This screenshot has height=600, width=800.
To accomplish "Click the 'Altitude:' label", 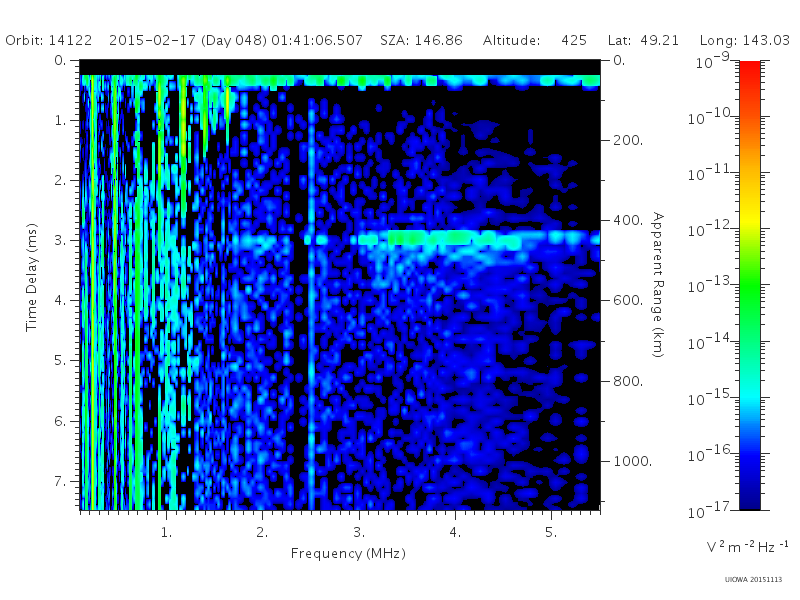I will (511, 40).
